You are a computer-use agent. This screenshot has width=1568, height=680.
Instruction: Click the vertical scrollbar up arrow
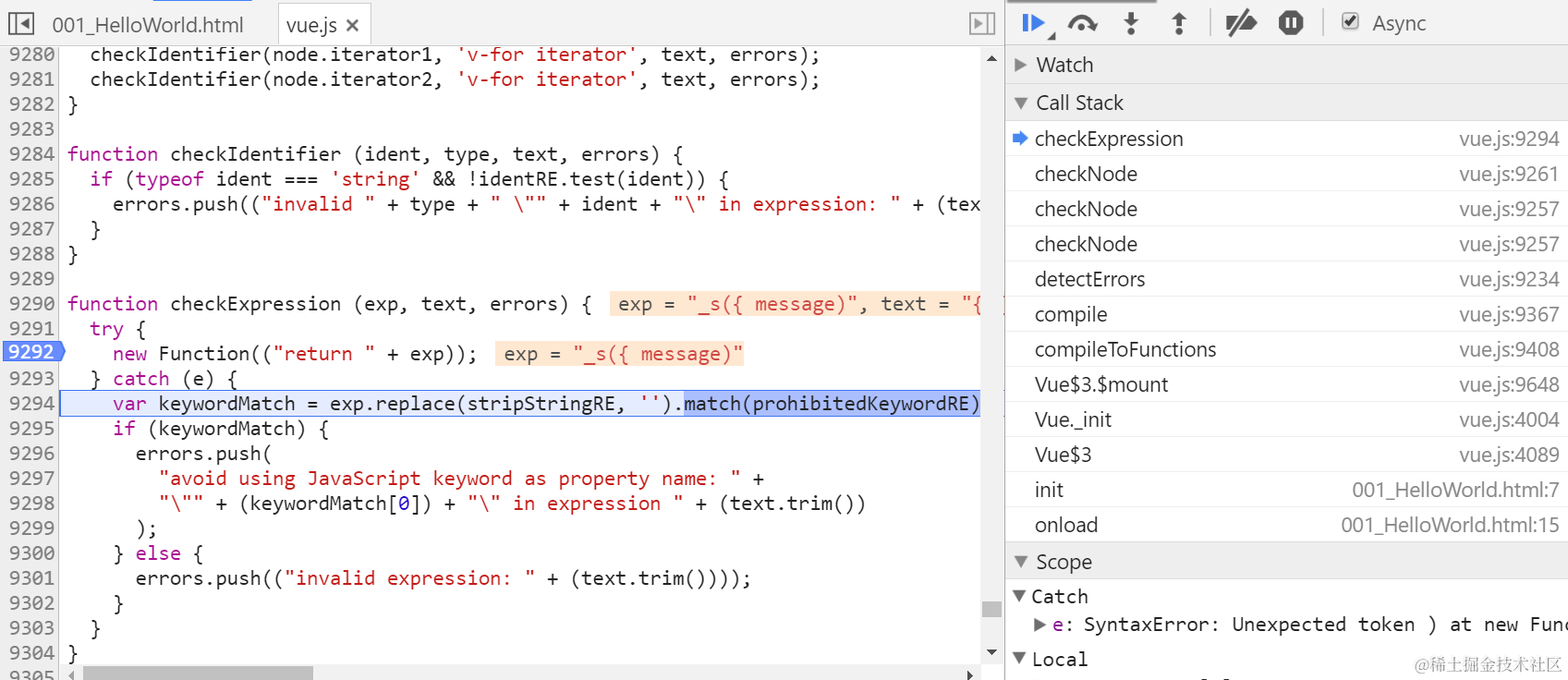[991, 58]
